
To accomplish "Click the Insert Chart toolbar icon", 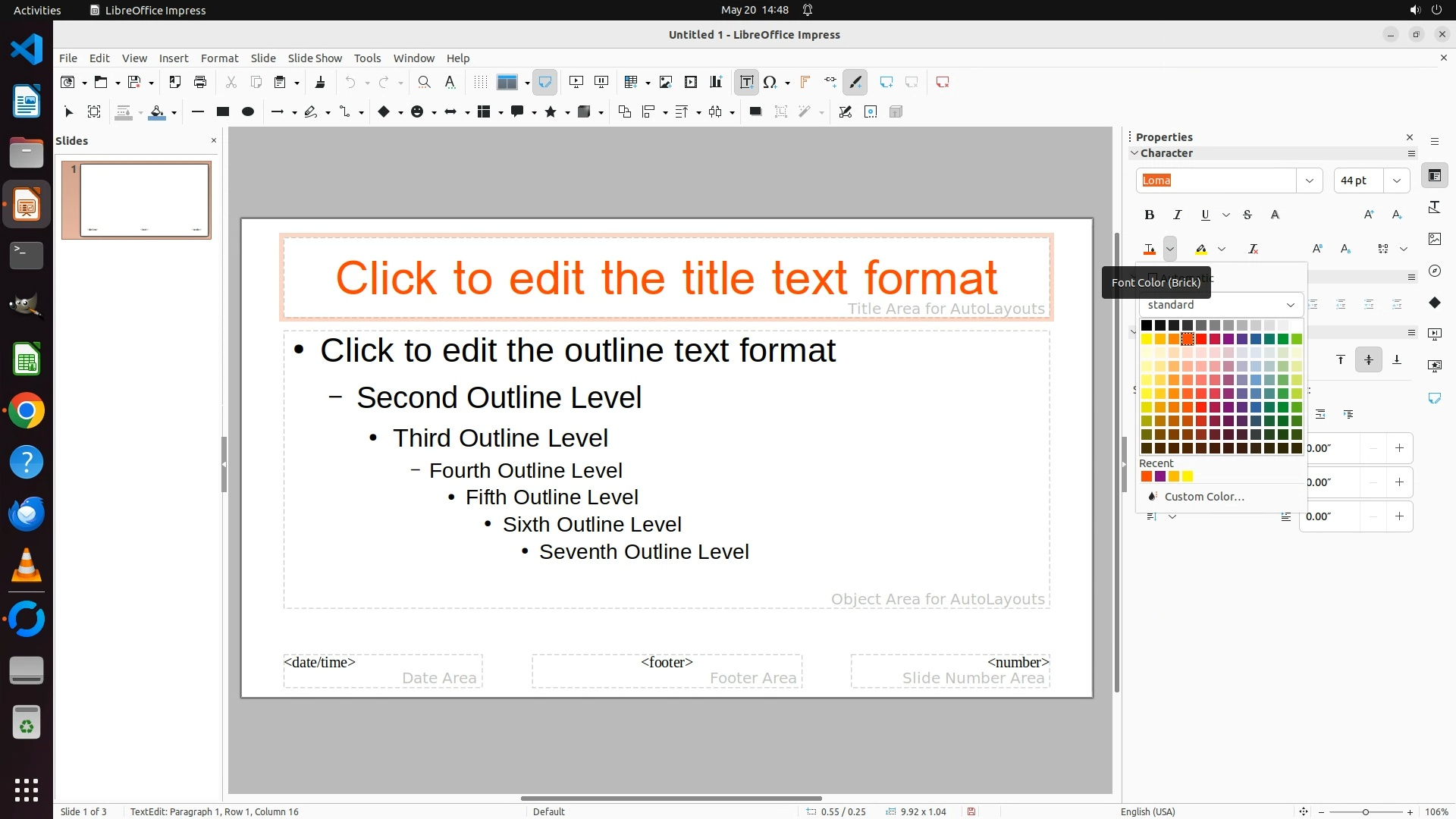I will tap(716, 82).
